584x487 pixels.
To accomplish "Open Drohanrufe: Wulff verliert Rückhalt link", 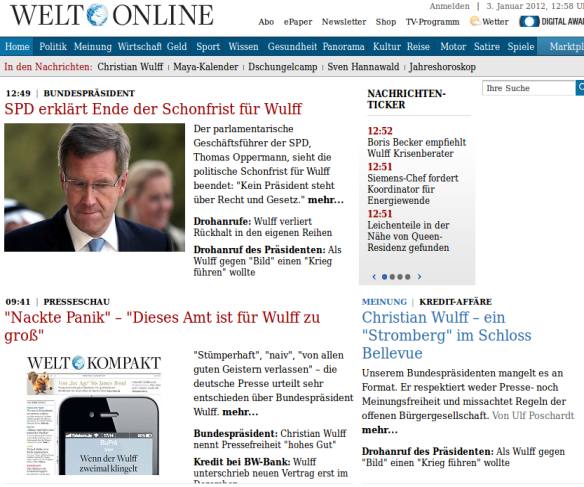I will 263,227.
